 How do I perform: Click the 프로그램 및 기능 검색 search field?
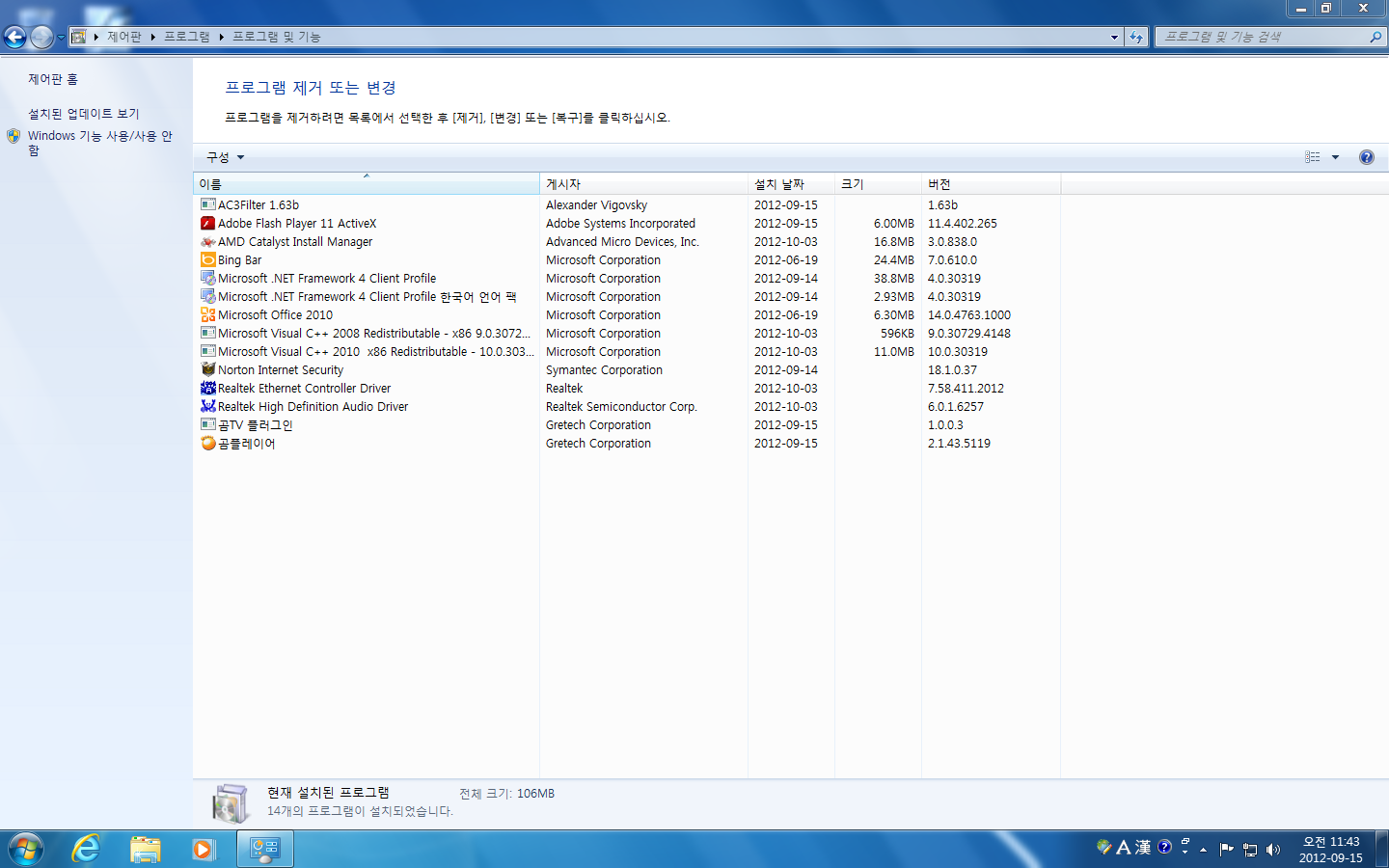[1262, 37]
